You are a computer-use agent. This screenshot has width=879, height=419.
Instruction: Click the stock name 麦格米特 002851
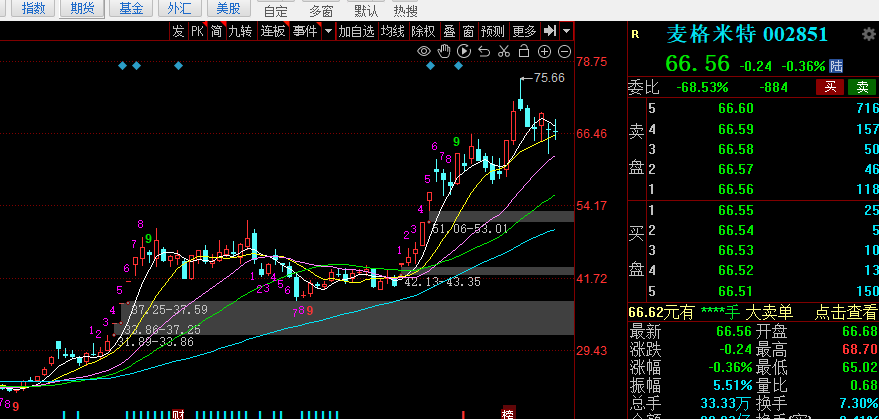point(747,34)
